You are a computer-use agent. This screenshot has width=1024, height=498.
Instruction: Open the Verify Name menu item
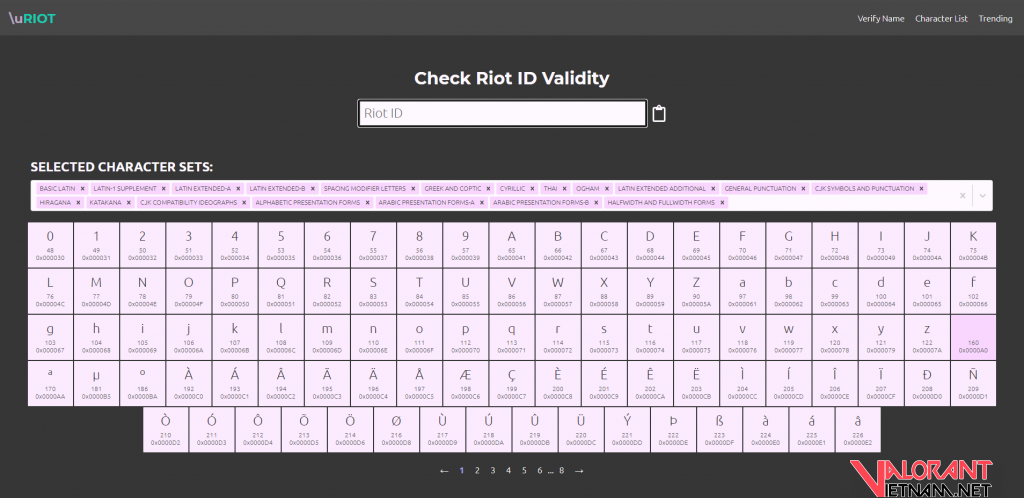click(880, 18)
